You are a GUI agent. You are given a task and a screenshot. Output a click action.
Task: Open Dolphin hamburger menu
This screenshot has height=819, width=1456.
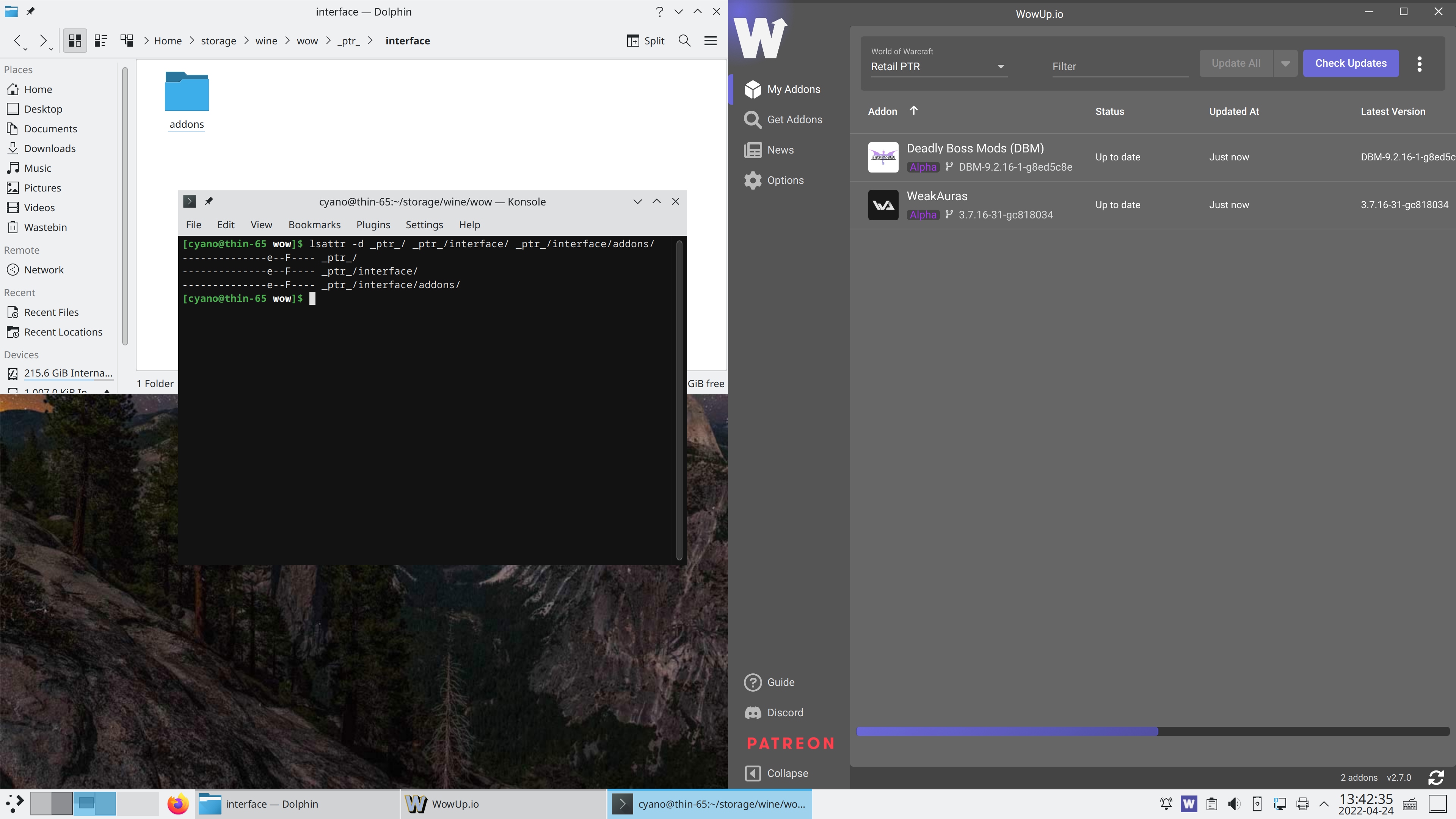(x=710, y=41)
